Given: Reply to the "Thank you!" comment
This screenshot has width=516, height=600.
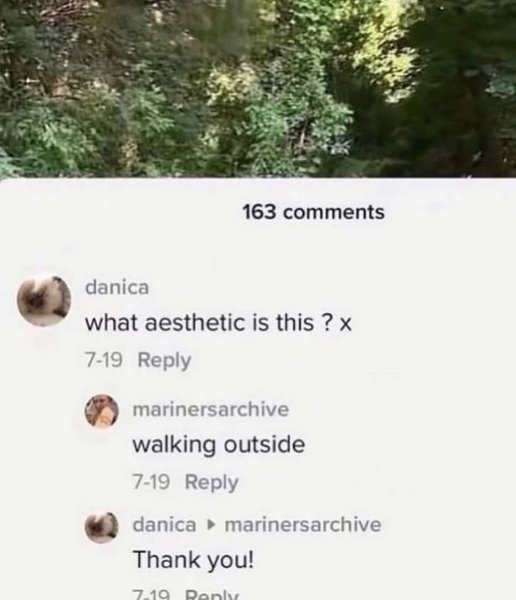Looking at the screenshot, I should (211, 594).
